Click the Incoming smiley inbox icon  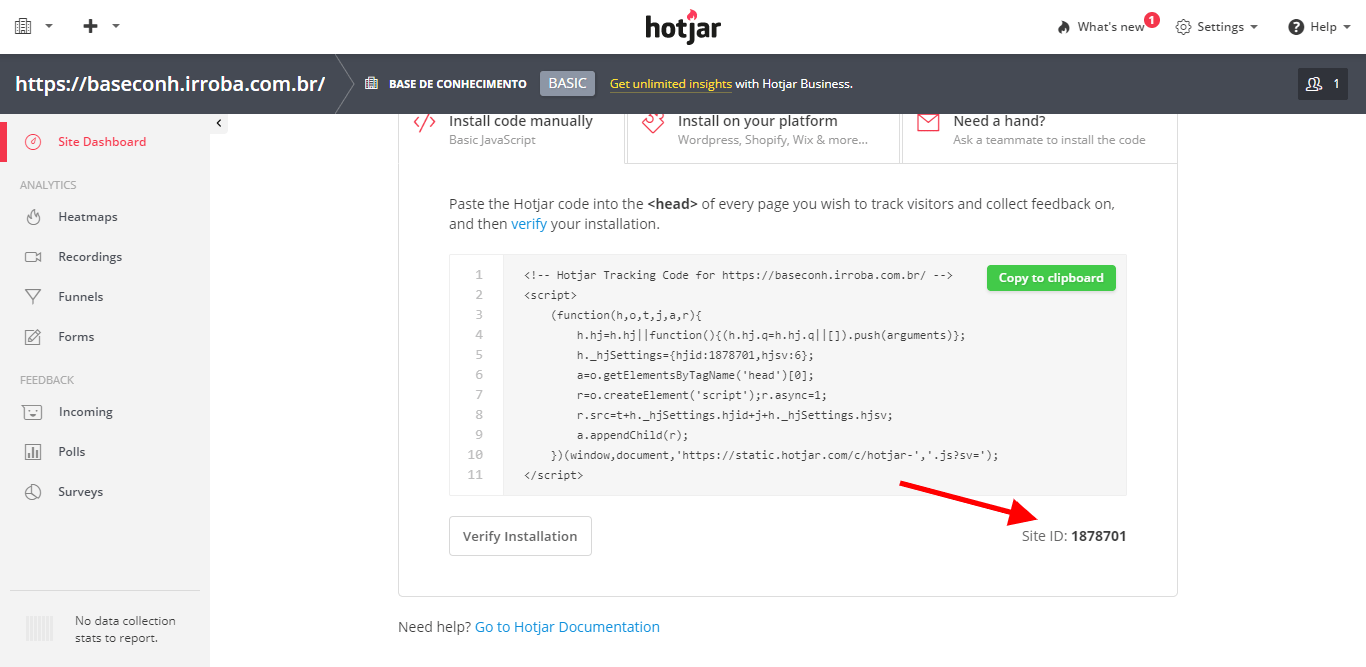point(33,412)
